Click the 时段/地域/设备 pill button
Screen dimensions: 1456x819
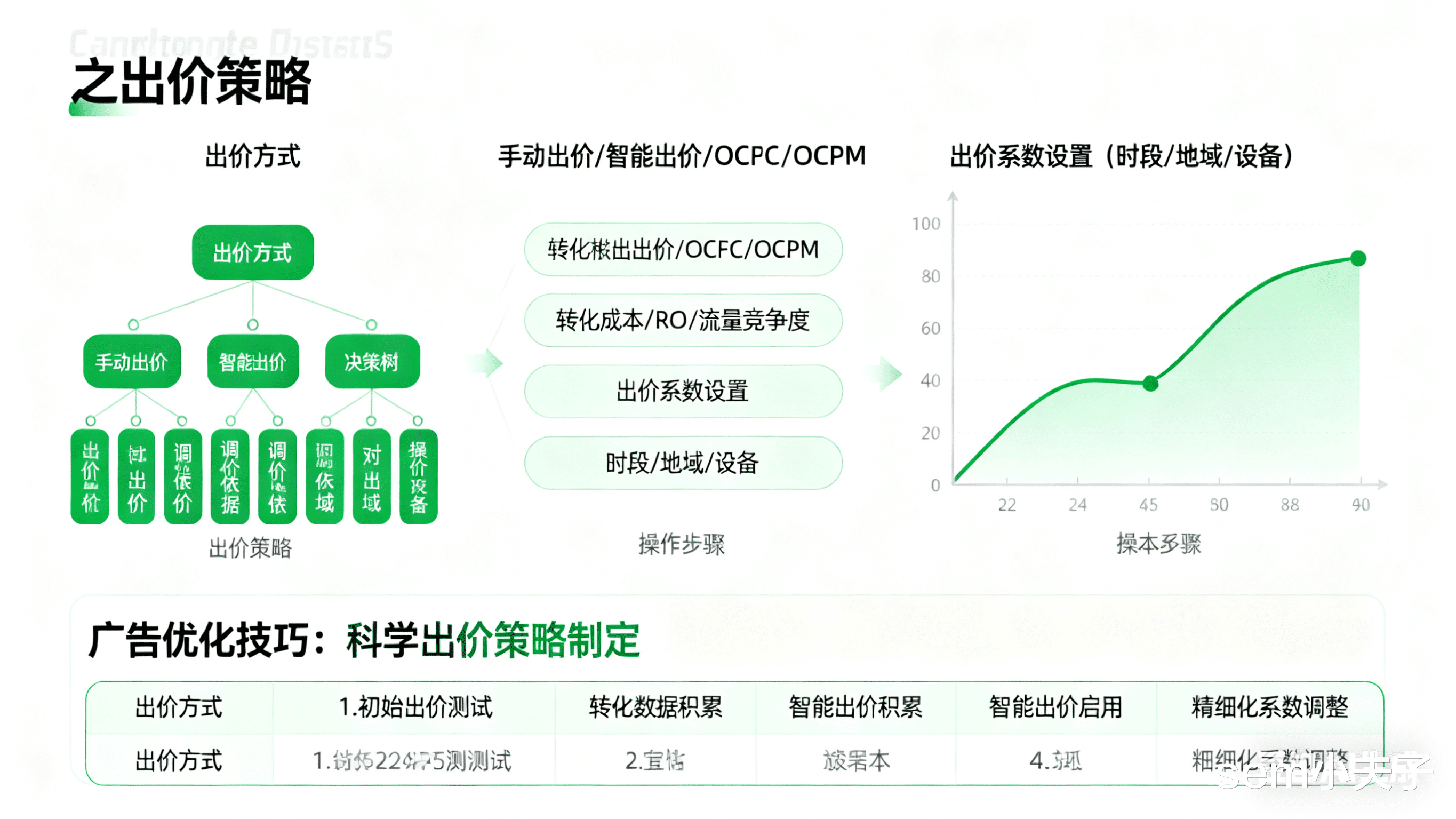(x=683, y=463)
